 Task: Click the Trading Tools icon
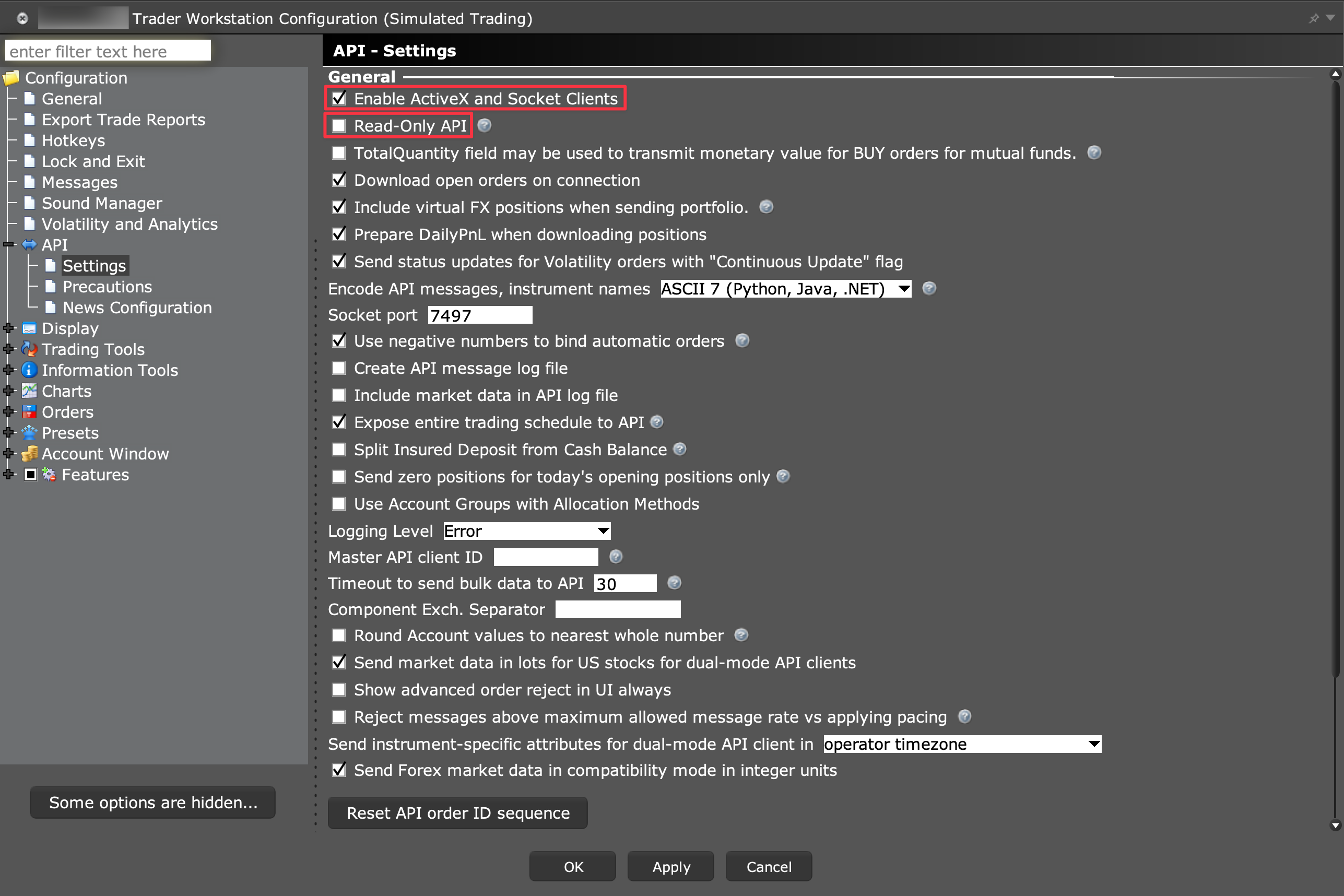(29, 349)
